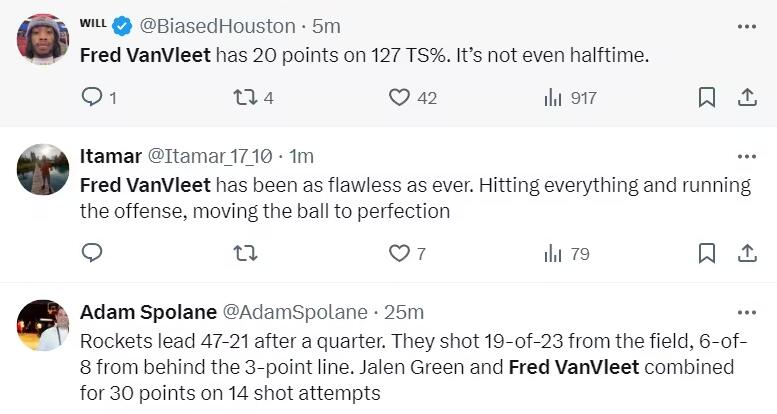The height and width of the screenshot is (414, 777).
Task: Bookmark Itamar's tweet
Action: (x=706, y=253)
